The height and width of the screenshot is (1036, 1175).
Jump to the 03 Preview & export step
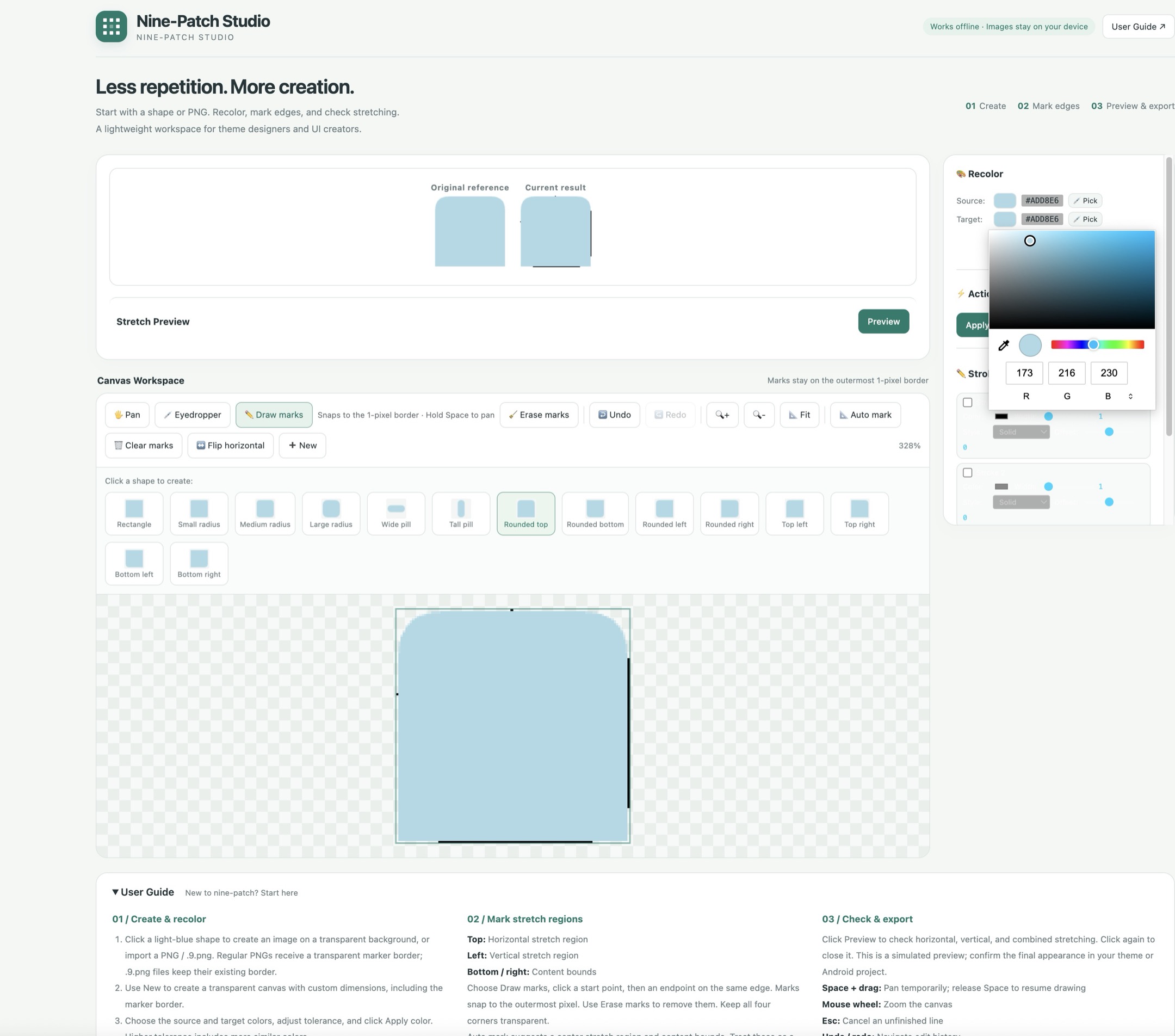(1133, 106)
